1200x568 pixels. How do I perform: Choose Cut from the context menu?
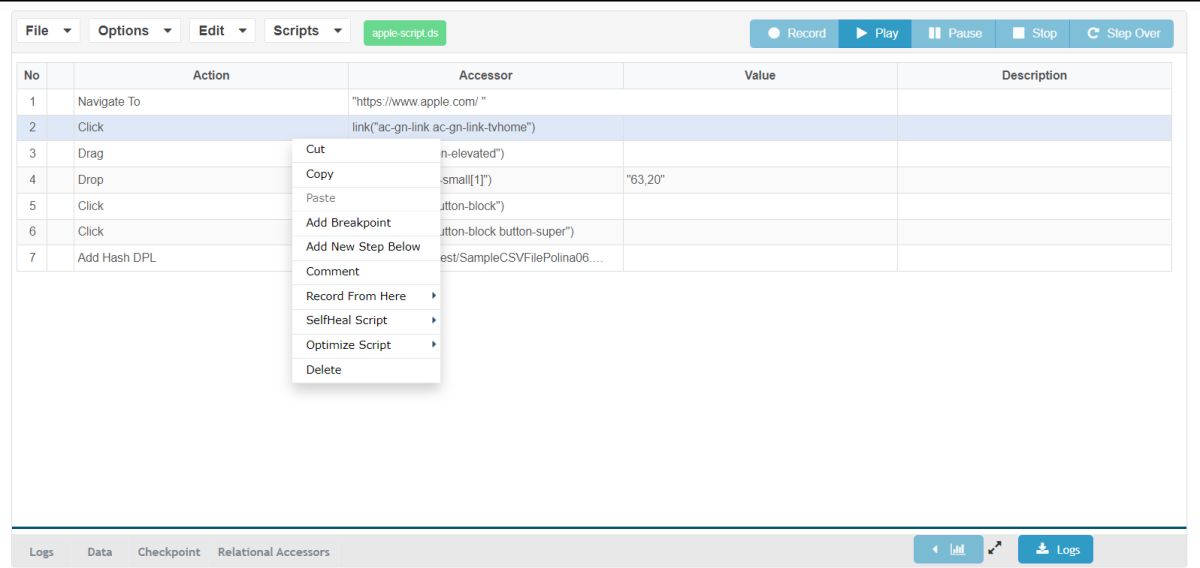tap(366, 149)
